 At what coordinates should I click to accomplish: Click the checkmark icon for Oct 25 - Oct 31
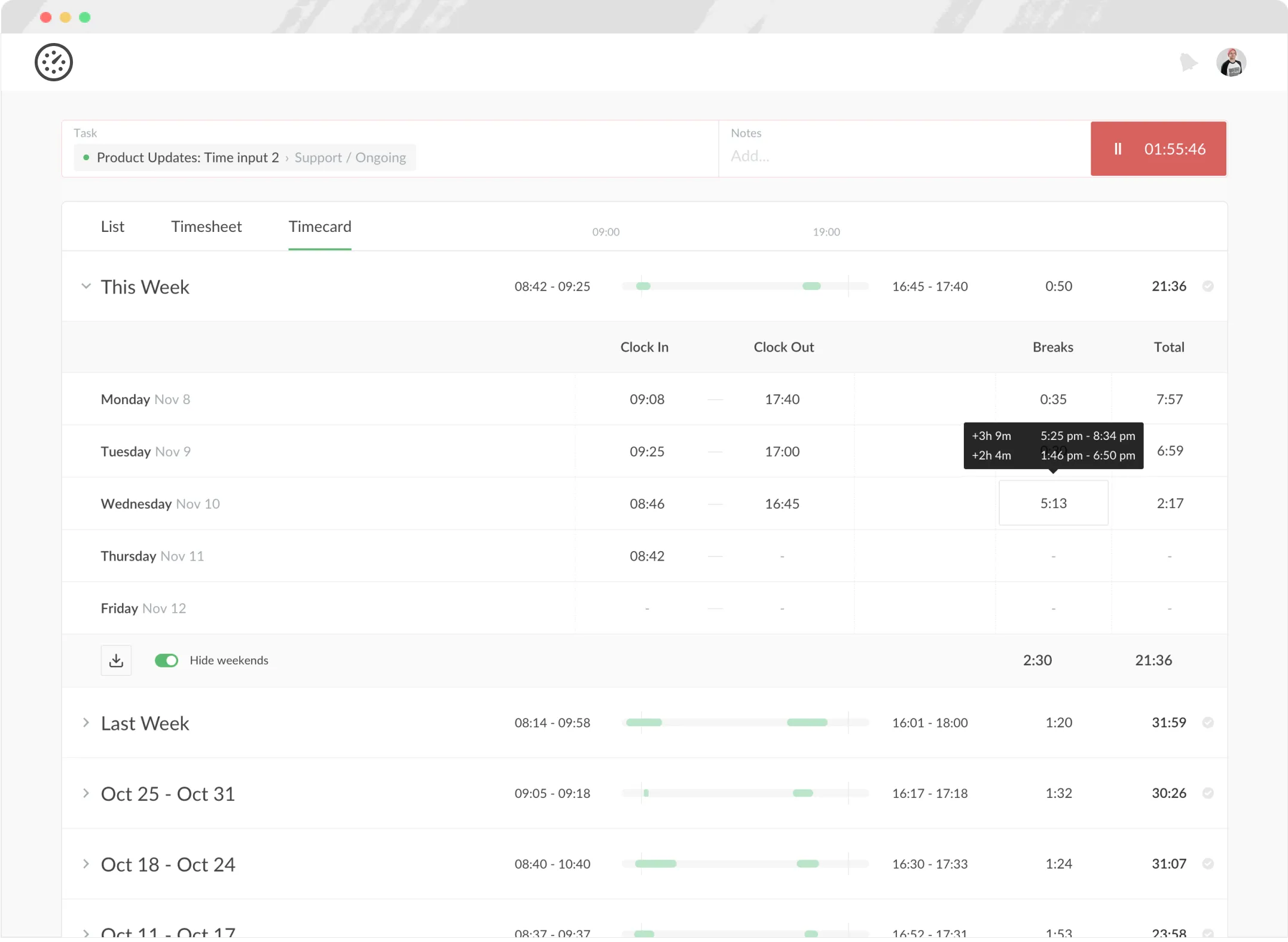(x=1208, y=793)
